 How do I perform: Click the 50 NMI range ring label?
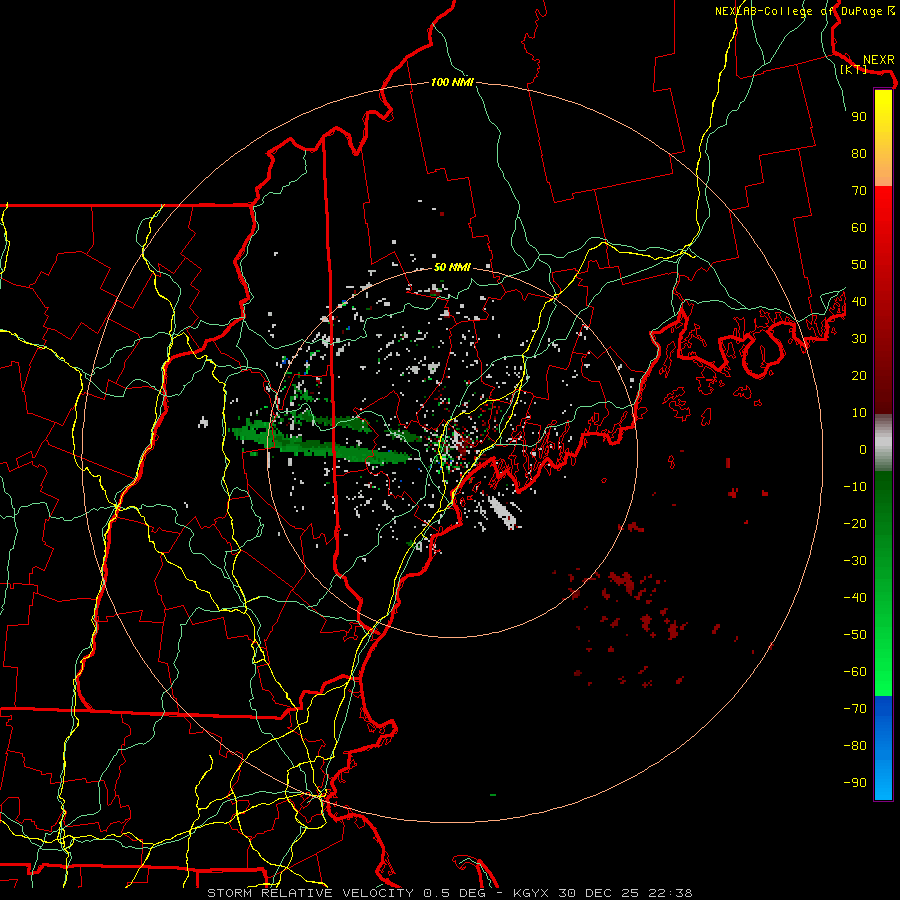[452, 267]
